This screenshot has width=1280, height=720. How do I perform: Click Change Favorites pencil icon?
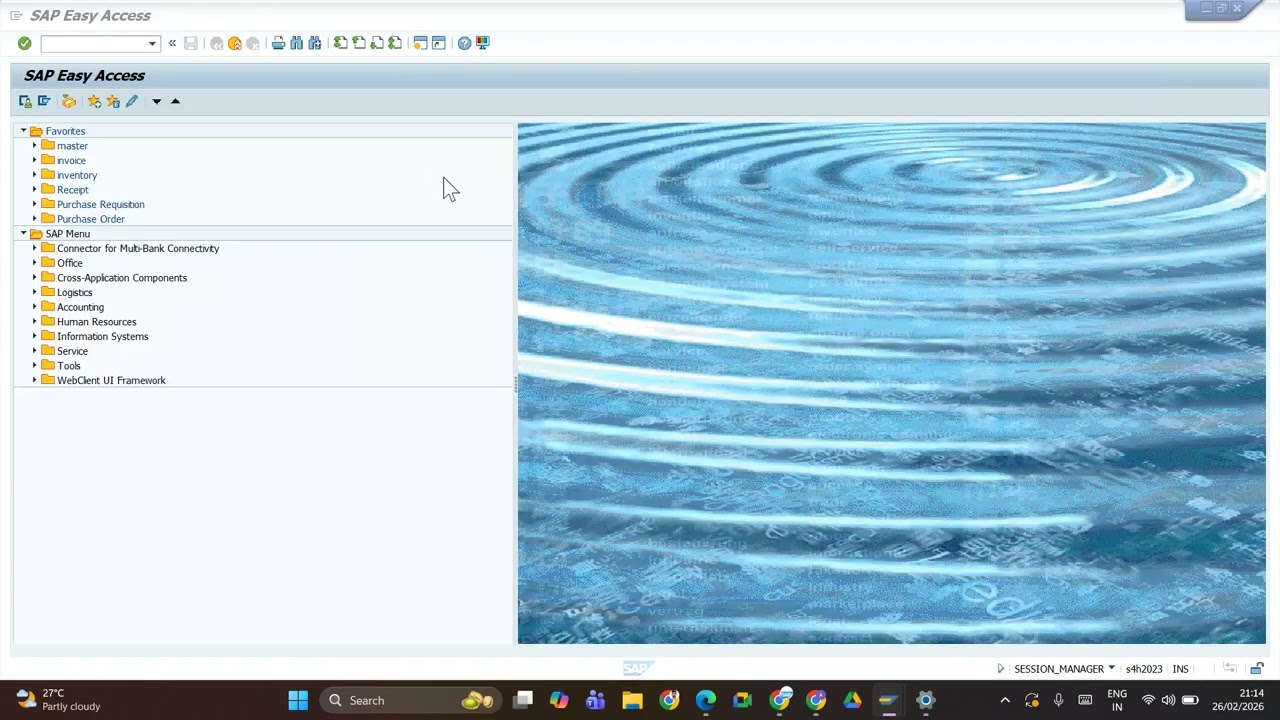click(132, 101)
